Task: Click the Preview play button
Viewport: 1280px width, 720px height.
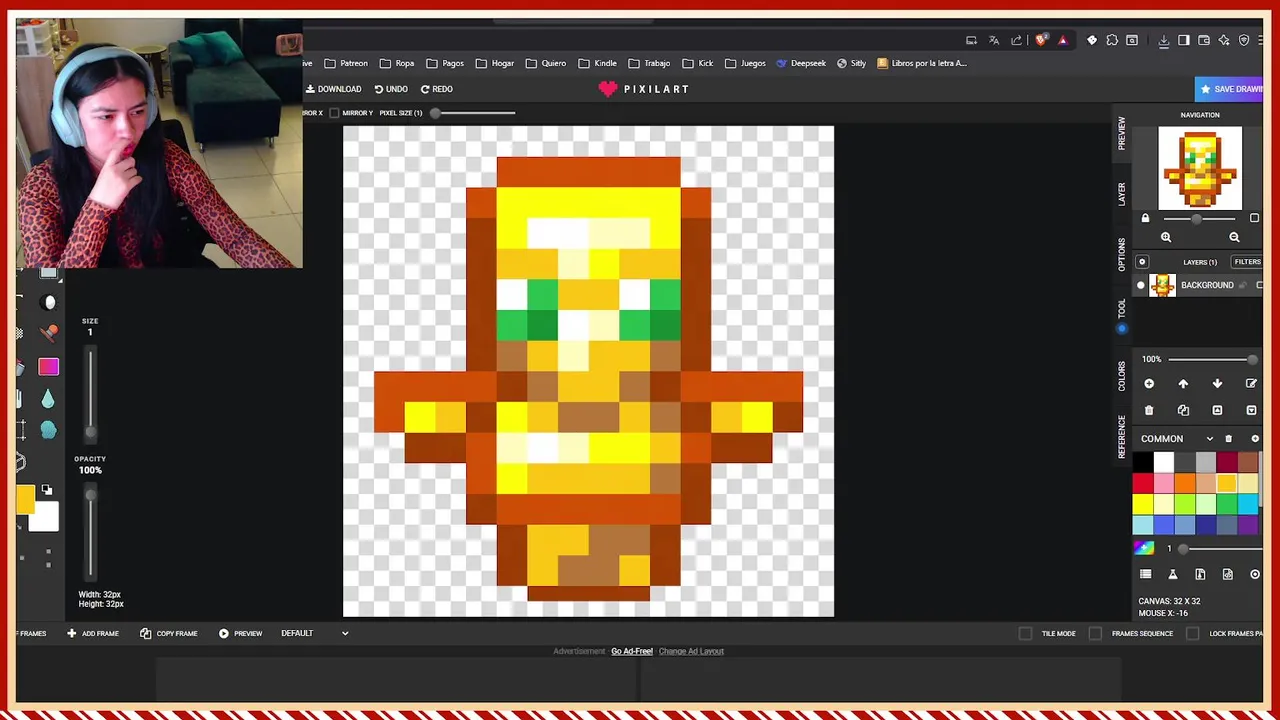Action: (240, 633)
